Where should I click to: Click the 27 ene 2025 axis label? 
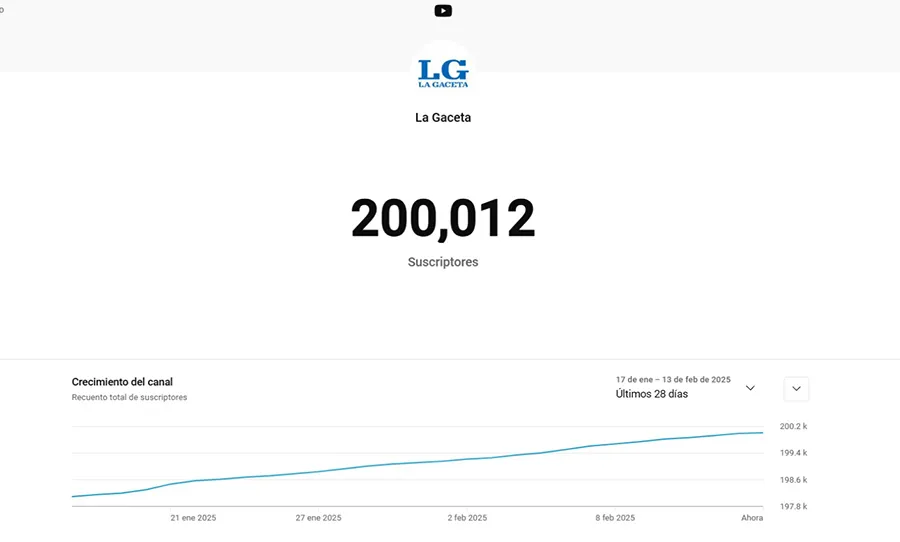(x=318, y=518)
